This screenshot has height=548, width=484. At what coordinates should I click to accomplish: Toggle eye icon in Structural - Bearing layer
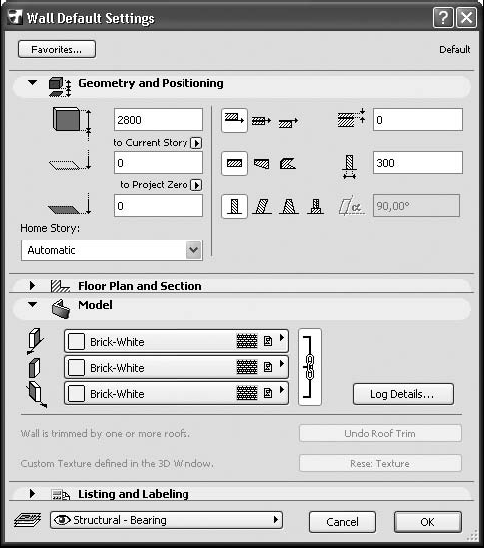pos(62,520)
